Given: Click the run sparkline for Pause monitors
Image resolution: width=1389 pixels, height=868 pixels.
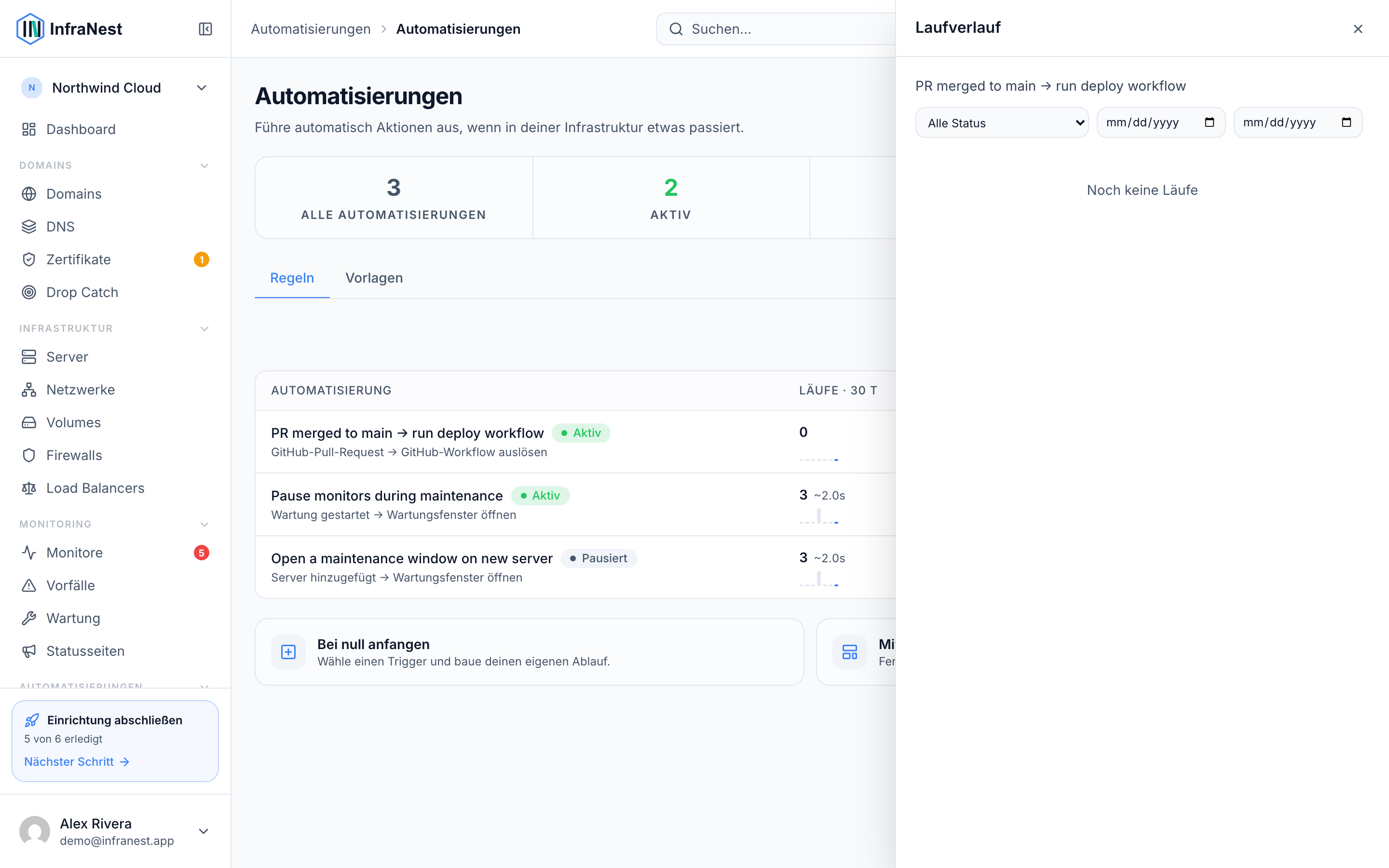Looking at the screenshot, I should coord(818,516).
